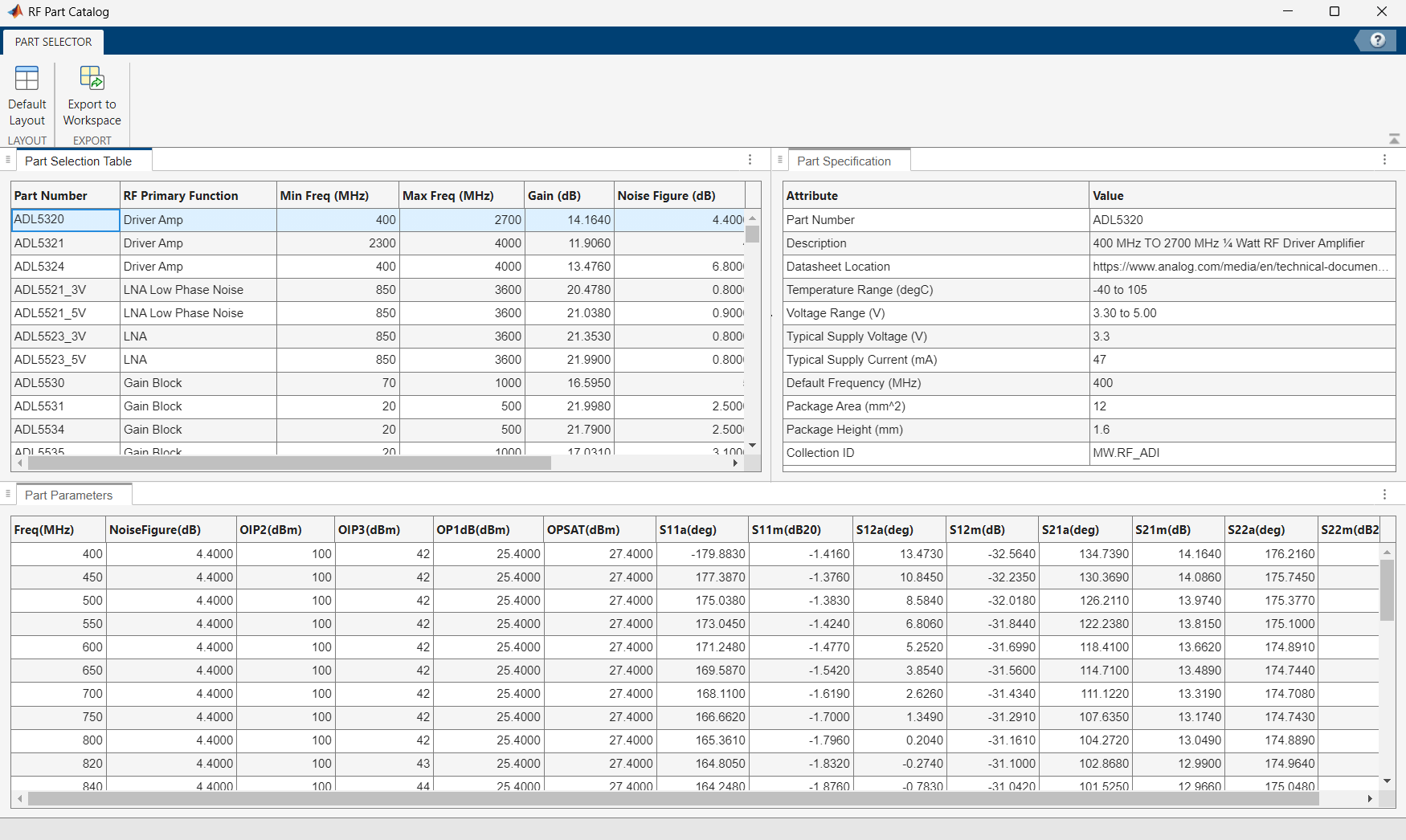Click the Default Layout icon
The height and width of the screenshot is (840, 1406).
27,79
